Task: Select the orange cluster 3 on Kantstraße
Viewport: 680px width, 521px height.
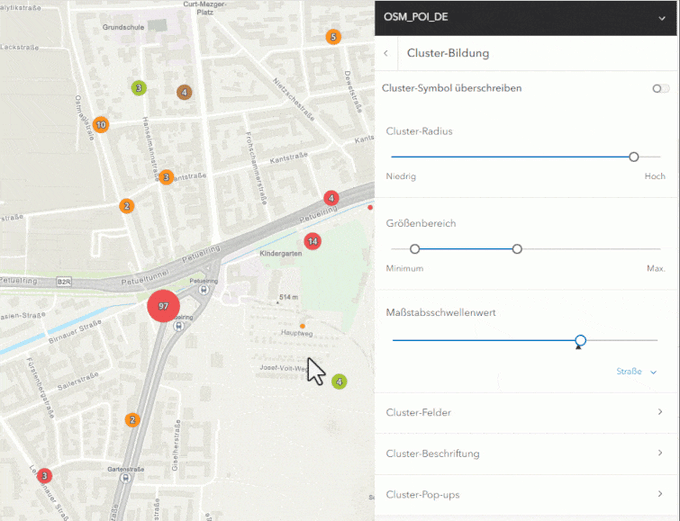Action: click(x=166, y=177)
